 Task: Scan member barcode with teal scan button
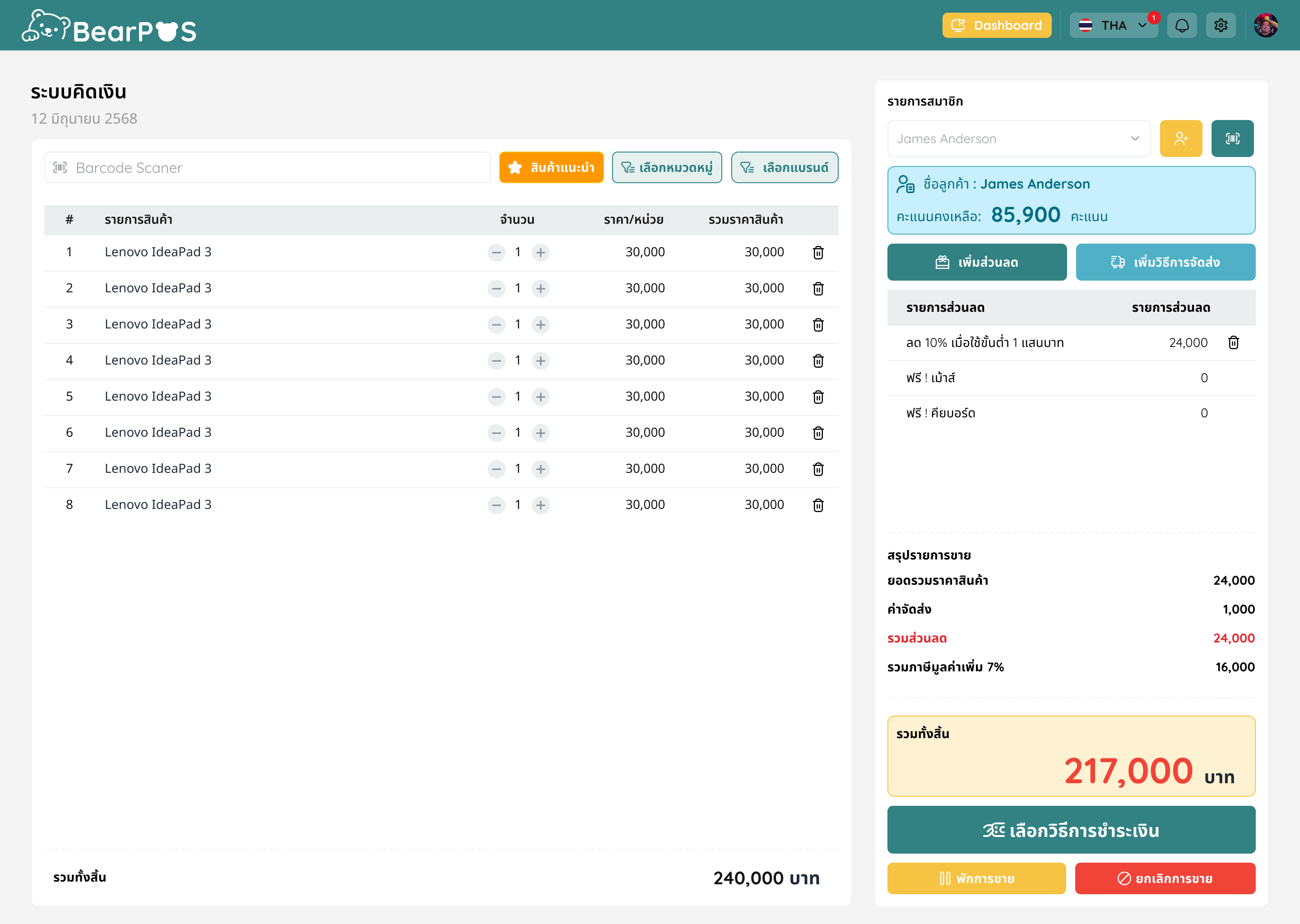(x=1232, y=138)
